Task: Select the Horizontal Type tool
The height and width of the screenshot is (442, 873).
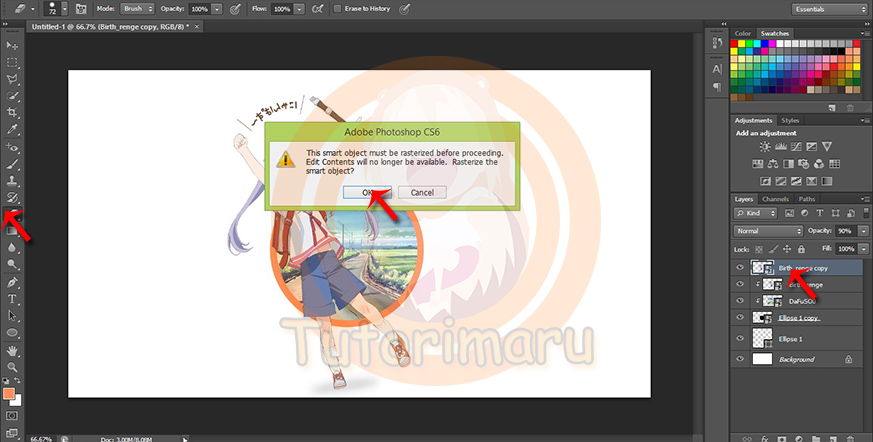Action: point(12,299)
